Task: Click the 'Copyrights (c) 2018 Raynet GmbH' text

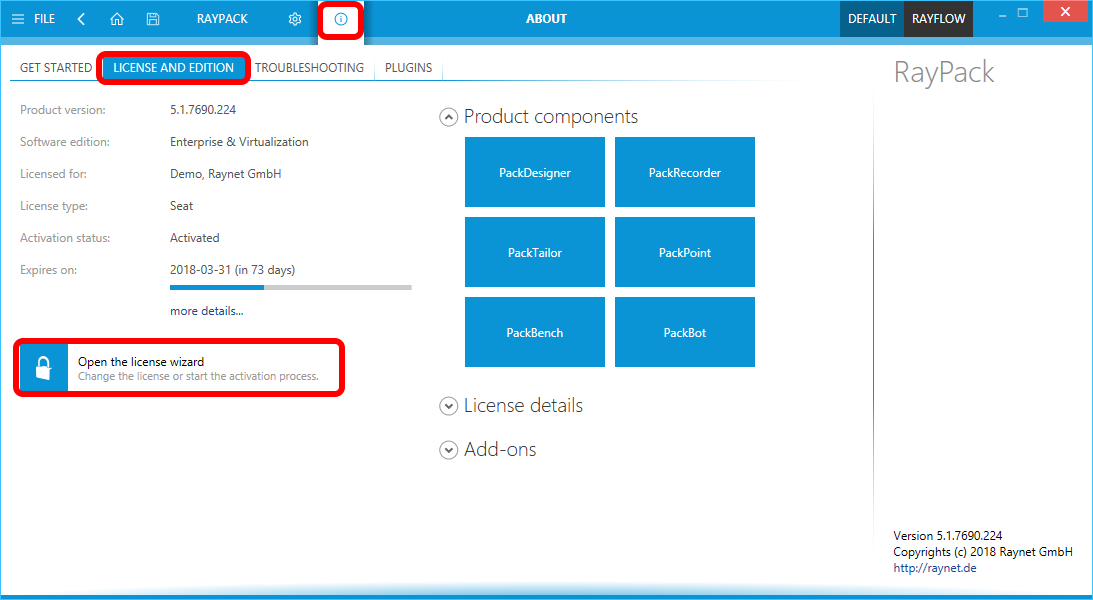Action: (x=983, y=552)
